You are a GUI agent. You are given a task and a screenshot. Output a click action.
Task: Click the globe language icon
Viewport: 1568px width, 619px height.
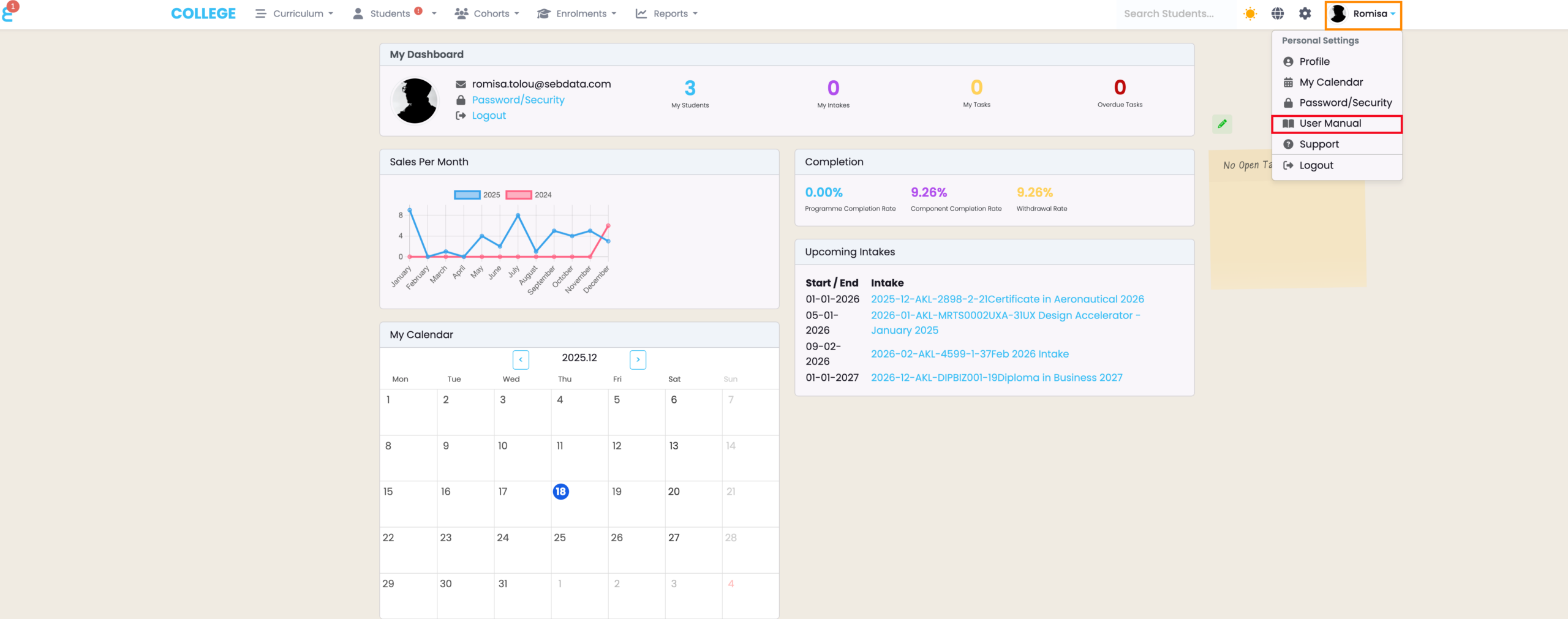pos(1278,13)
